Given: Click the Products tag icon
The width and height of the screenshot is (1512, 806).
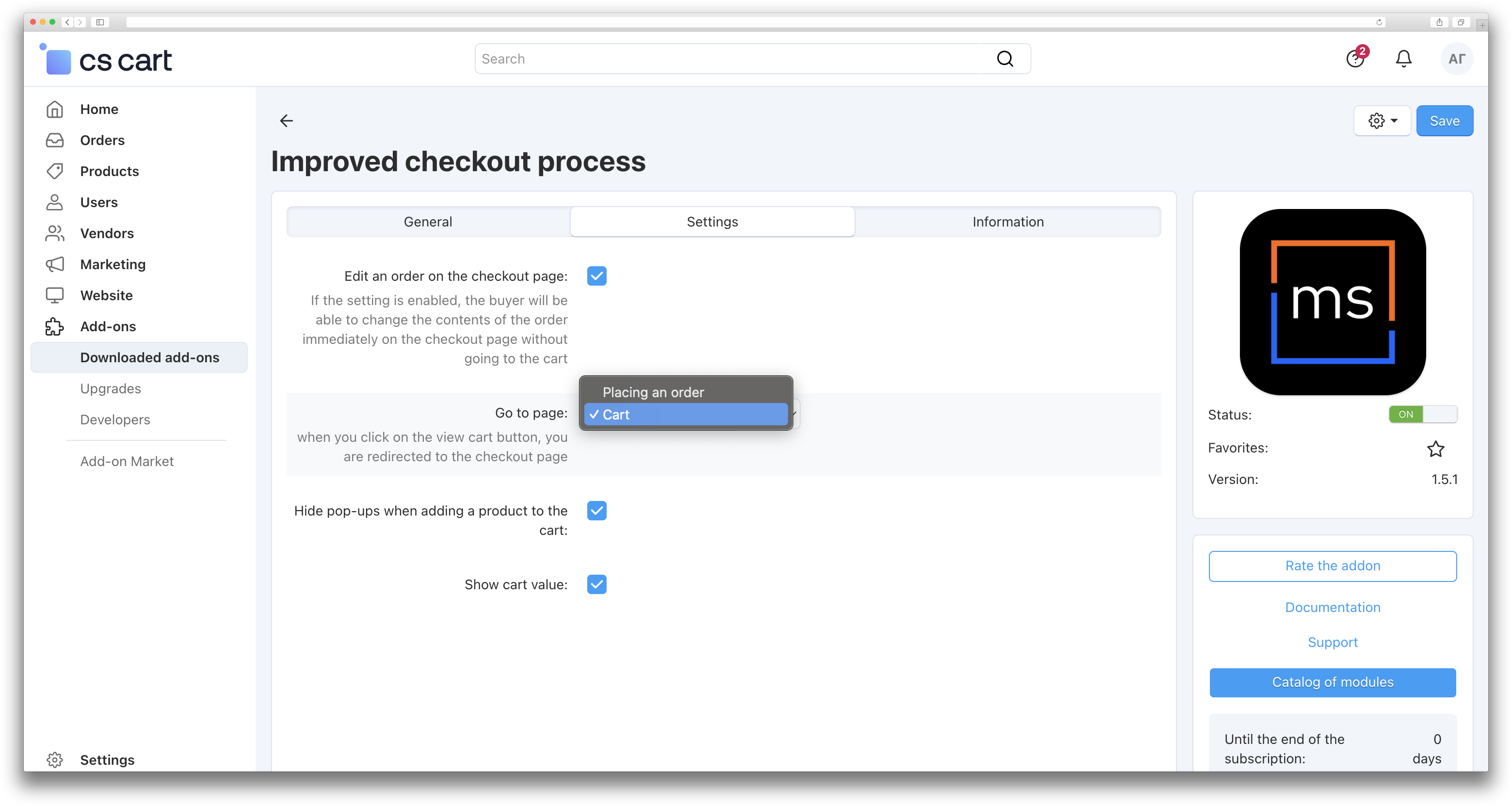Looking at the screenshot, I should [x=55, y=171].
